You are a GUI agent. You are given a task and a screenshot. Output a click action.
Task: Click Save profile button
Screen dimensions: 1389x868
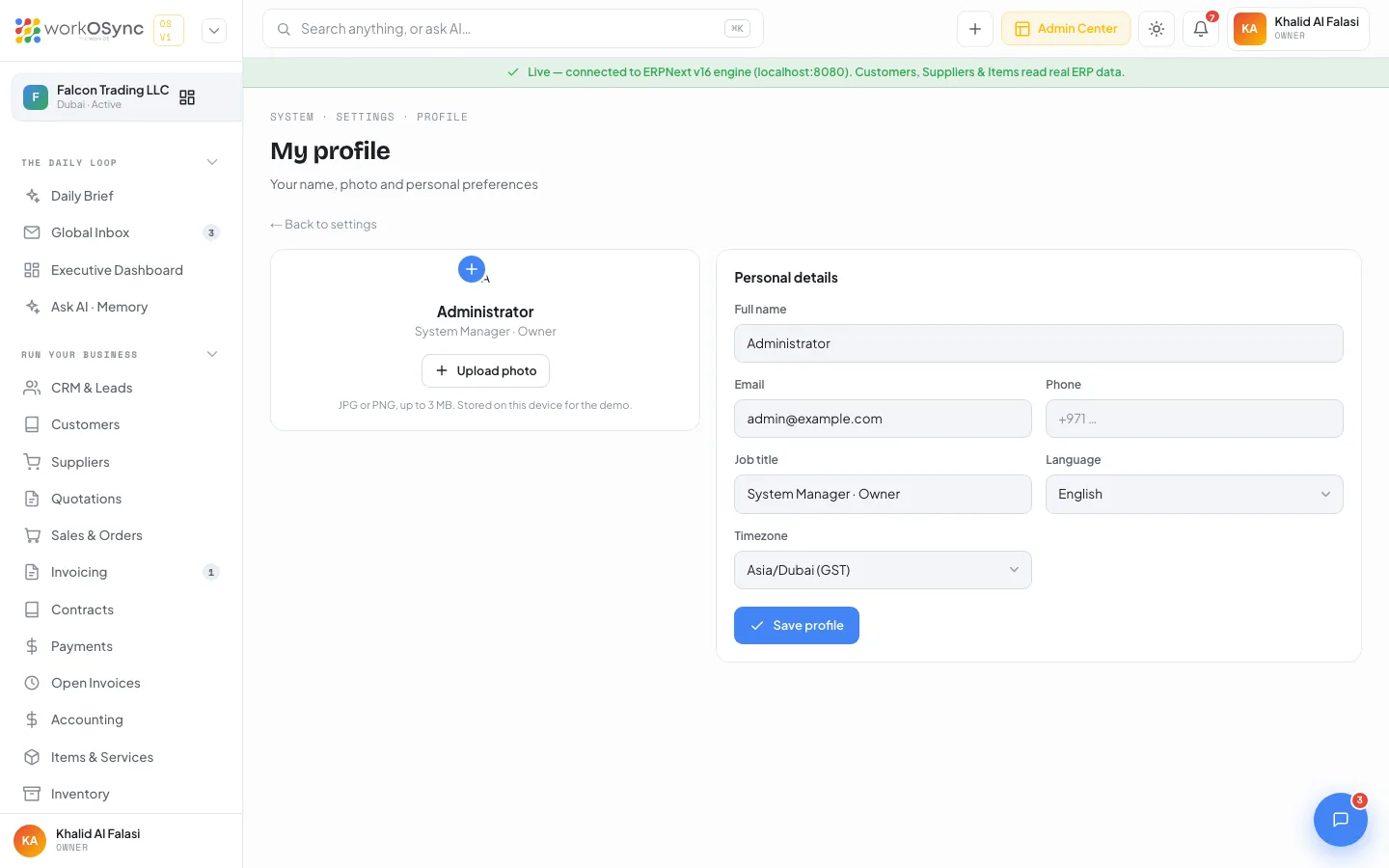tap(797, 625)
